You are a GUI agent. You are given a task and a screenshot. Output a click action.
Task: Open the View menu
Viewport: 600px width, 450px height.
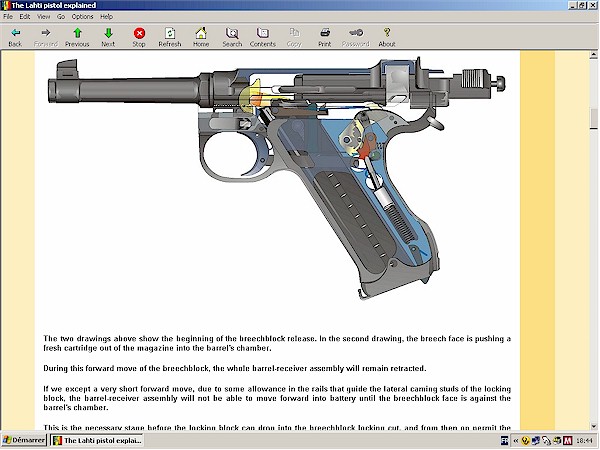(43, 16)
